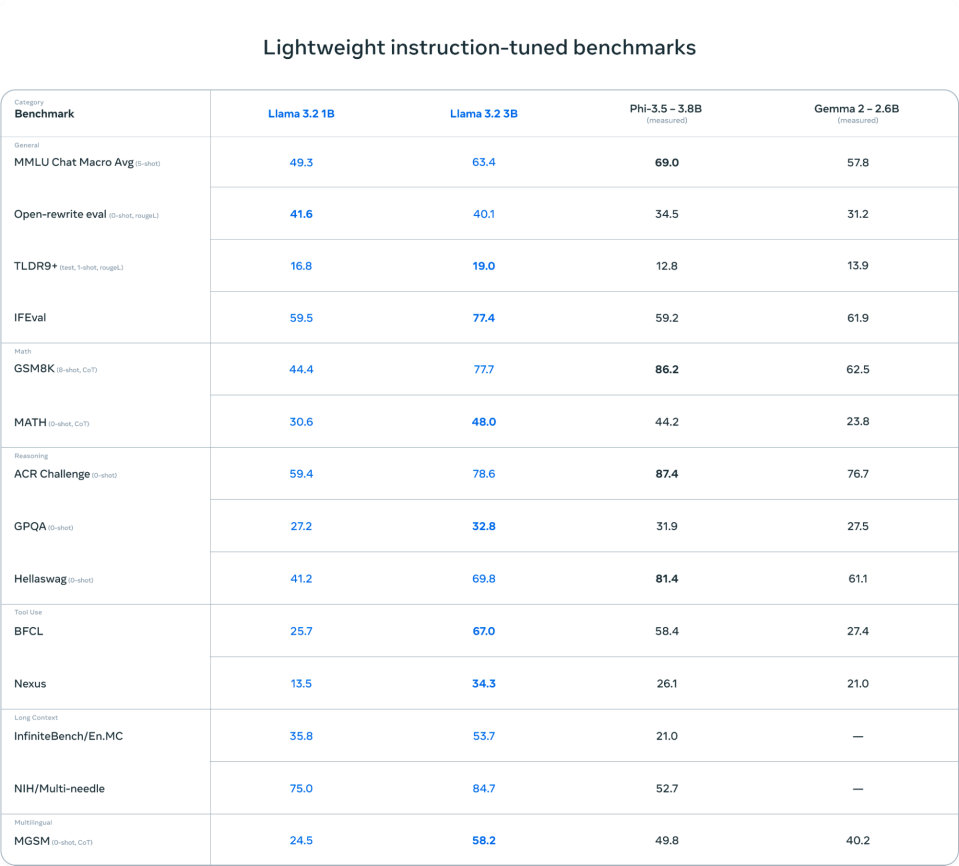This screenshot has height=866, width=959.
Task: Click the Phi-3.5 GSM8K score 86.2
Action: (x=666, y=370)
